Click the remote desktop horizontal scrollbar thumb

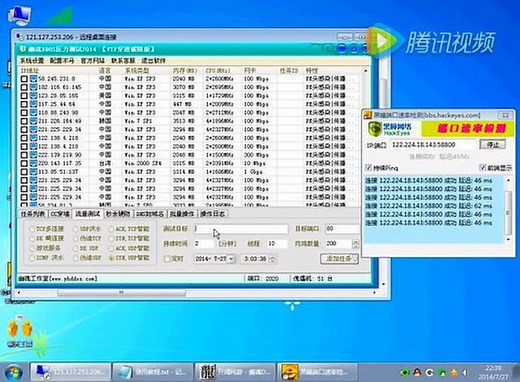pos(122,293)
